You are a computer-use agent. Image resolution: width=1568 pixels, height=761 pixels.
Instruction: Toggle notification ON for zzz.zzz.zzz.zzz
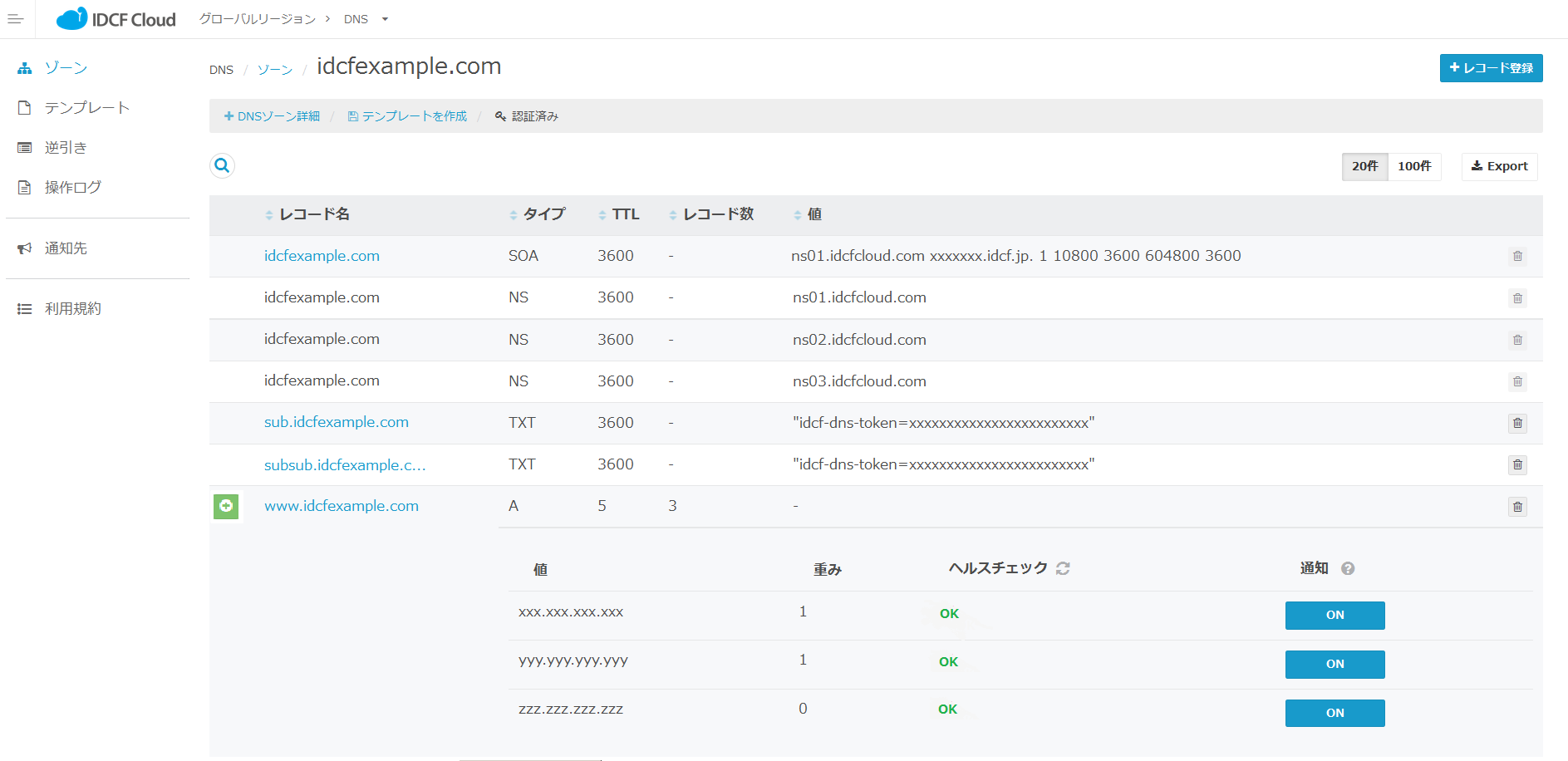[x=1335, y=714]
